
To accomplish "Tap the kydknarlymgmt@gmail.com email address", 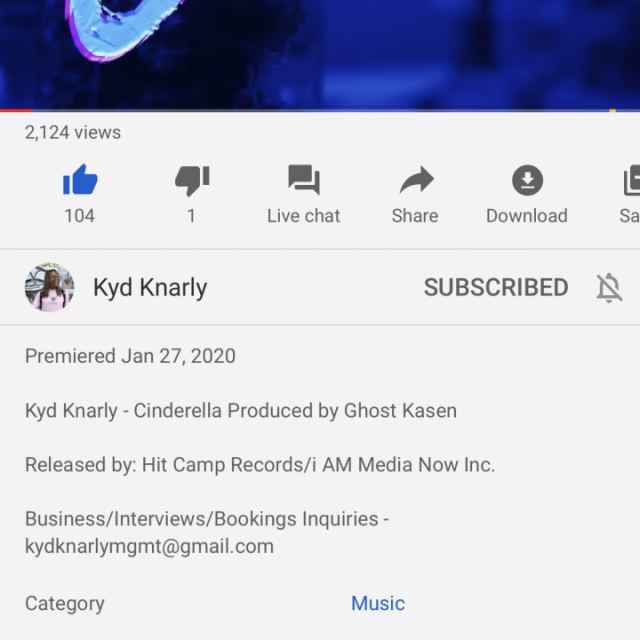I will pyautogui.click(x=149, y=547).
